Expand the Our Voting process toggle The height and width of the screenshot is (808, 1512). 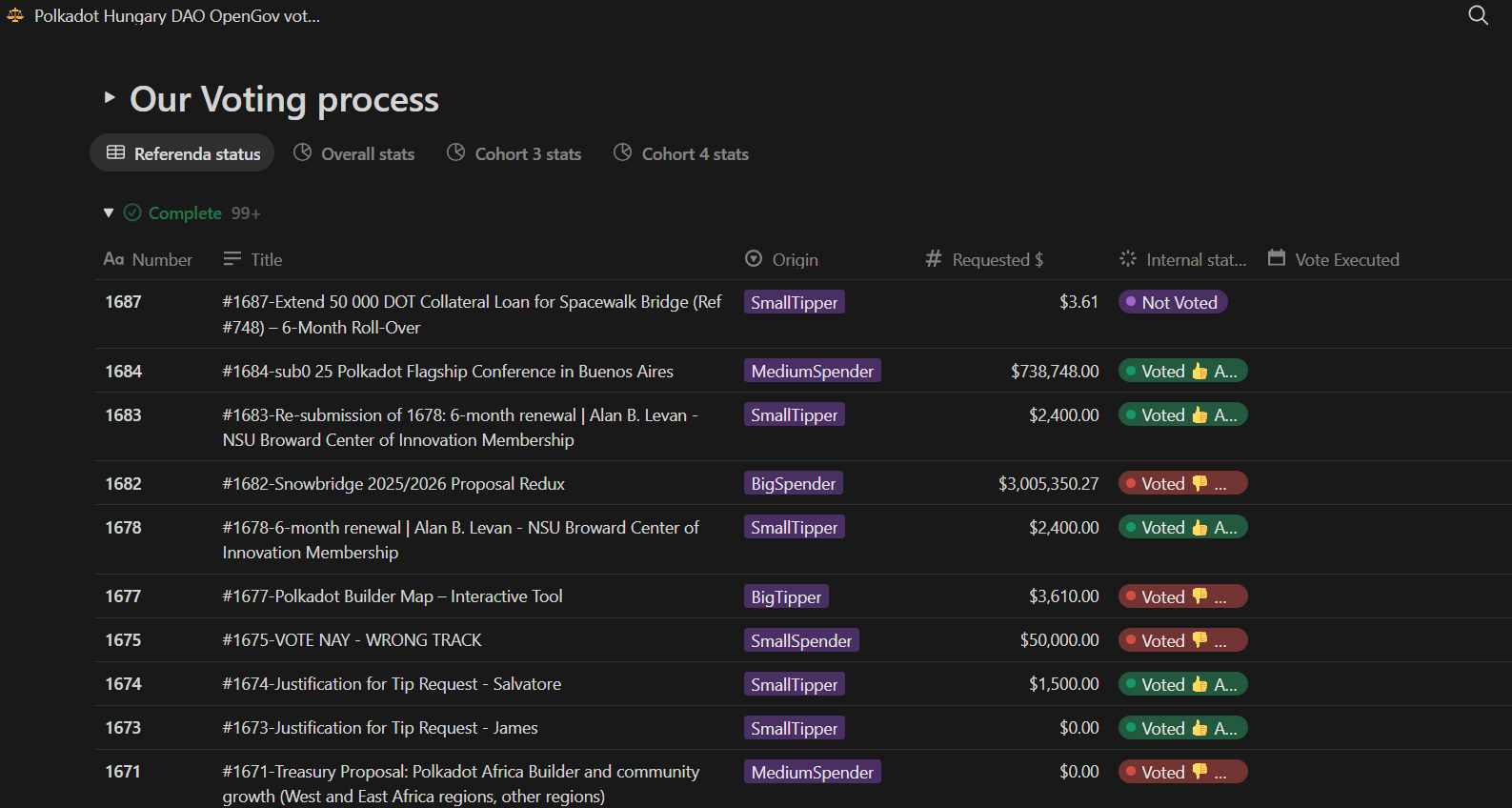pyautogui.click(x=110, y=97)
